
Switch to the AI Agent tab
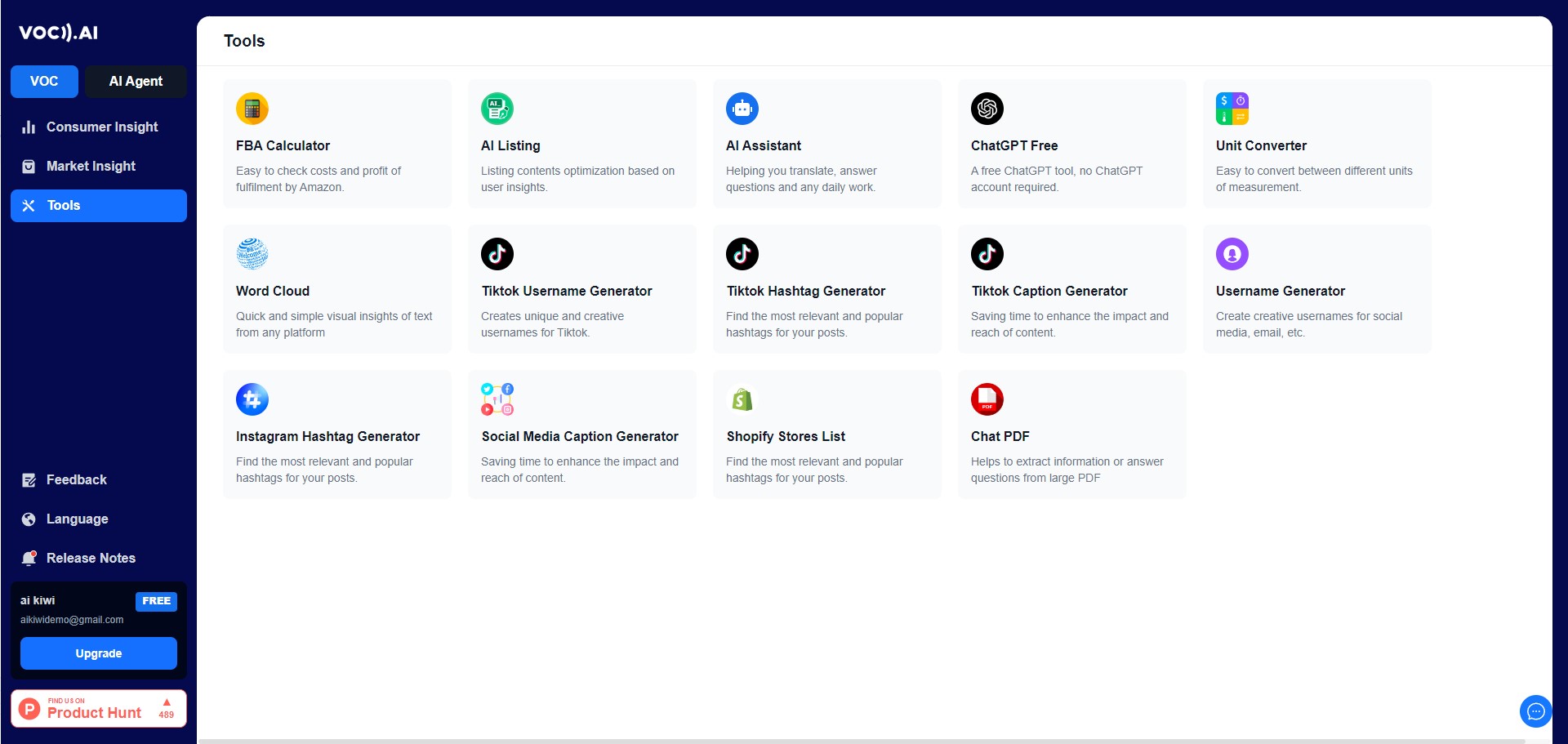coord(136,82)
